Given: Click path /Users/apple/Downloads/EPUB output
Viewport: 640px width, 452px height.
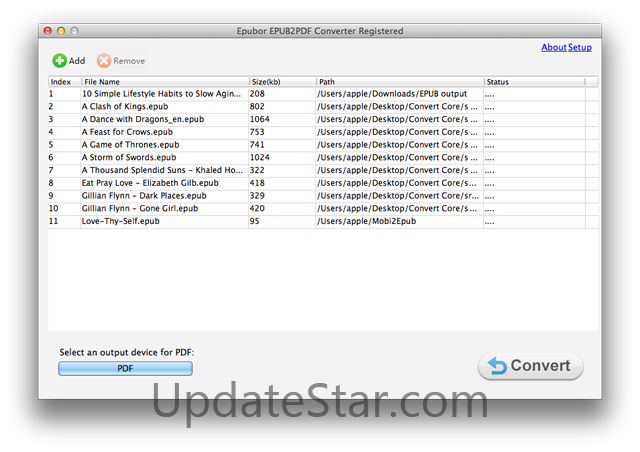Looking at the screenshot, I should [x=392, y=94].
